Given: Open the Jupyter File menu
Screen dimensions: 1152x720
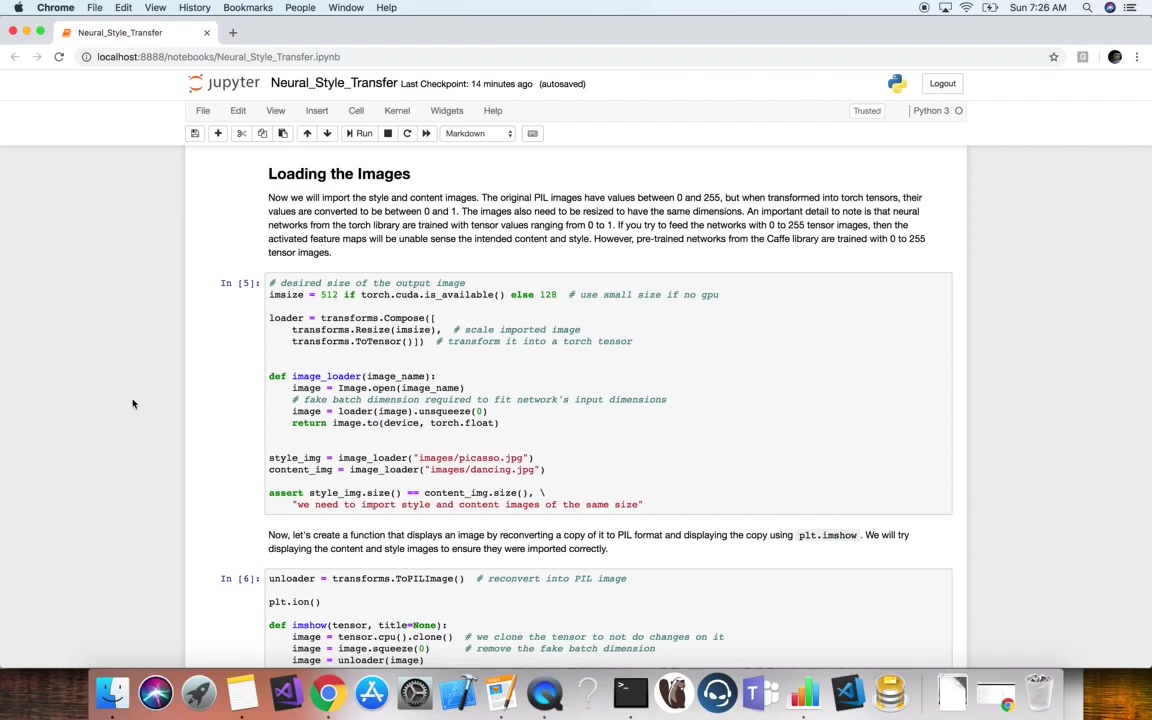Looking at the screenshot, I should (x=203, y=111).
